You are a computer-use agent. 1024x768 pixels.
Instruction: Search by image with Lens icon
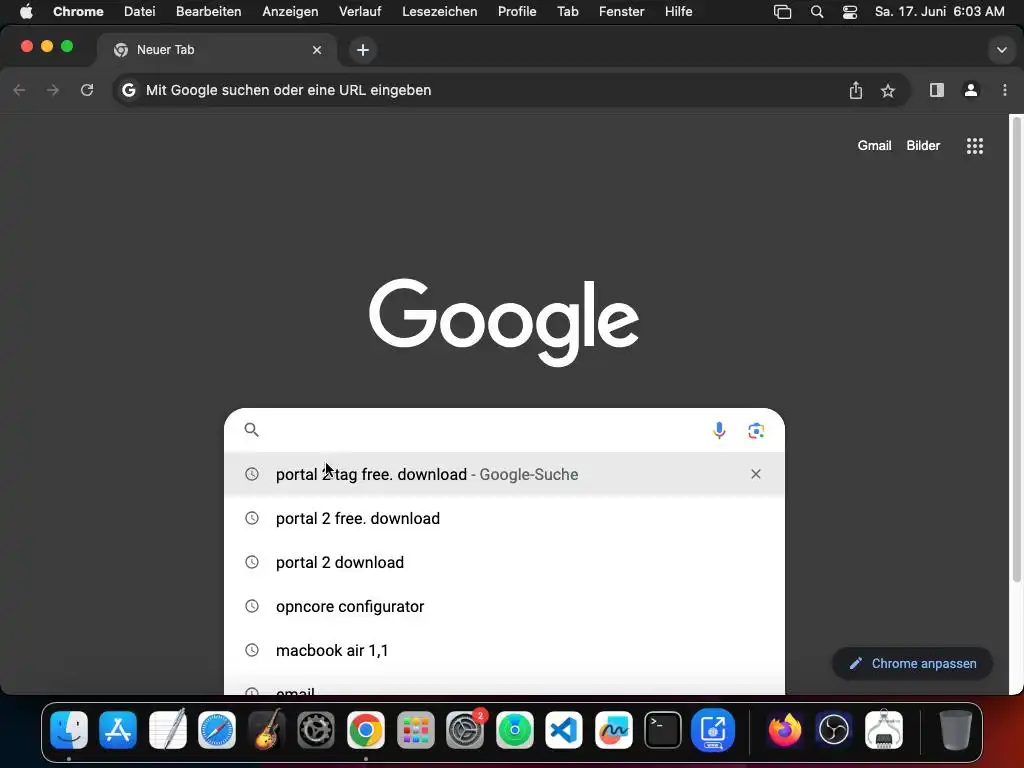click(x=756, y=430)
